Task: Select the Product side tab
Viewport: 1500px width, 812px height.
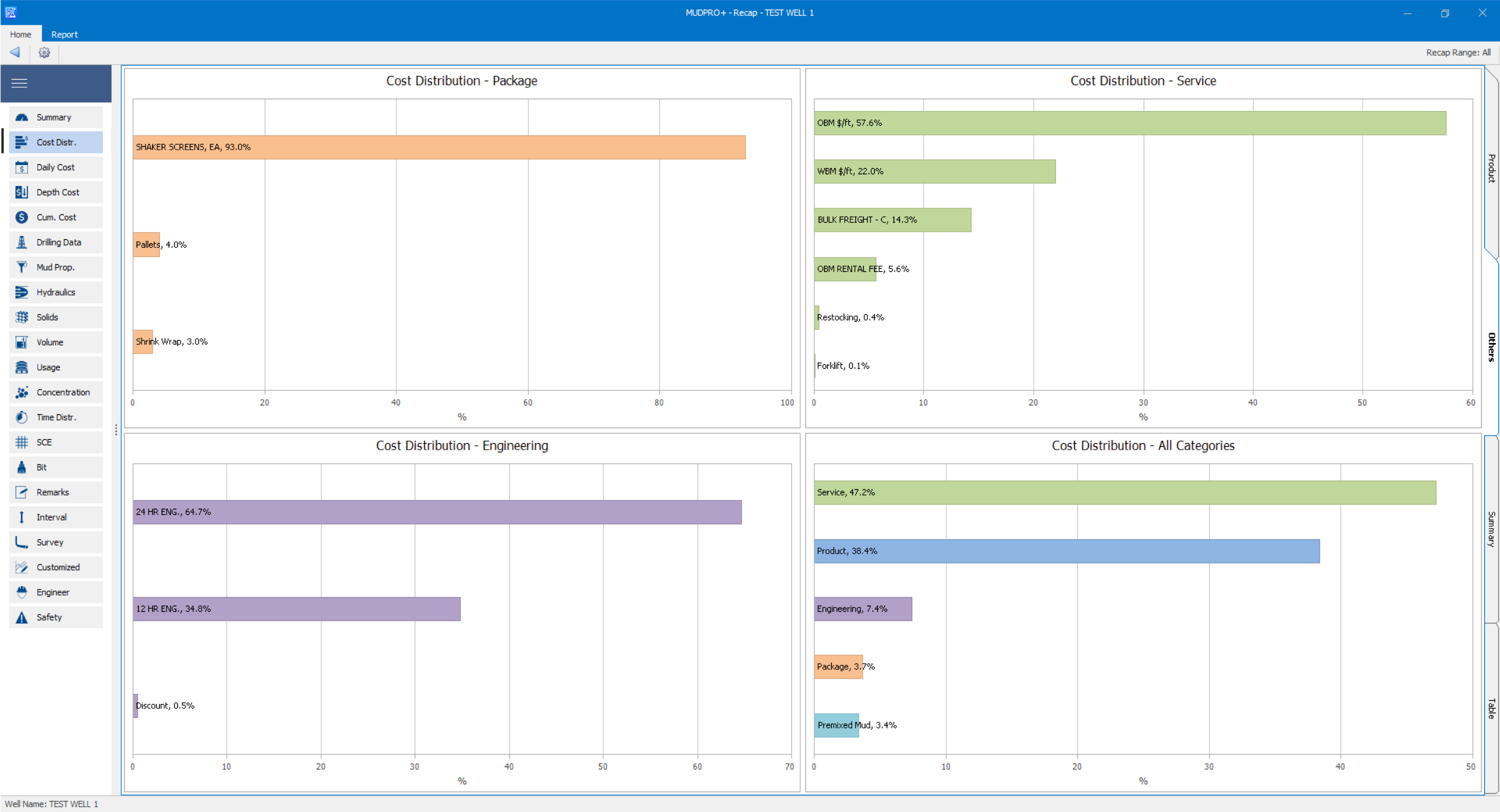Action: click(x=1491, y=168)
